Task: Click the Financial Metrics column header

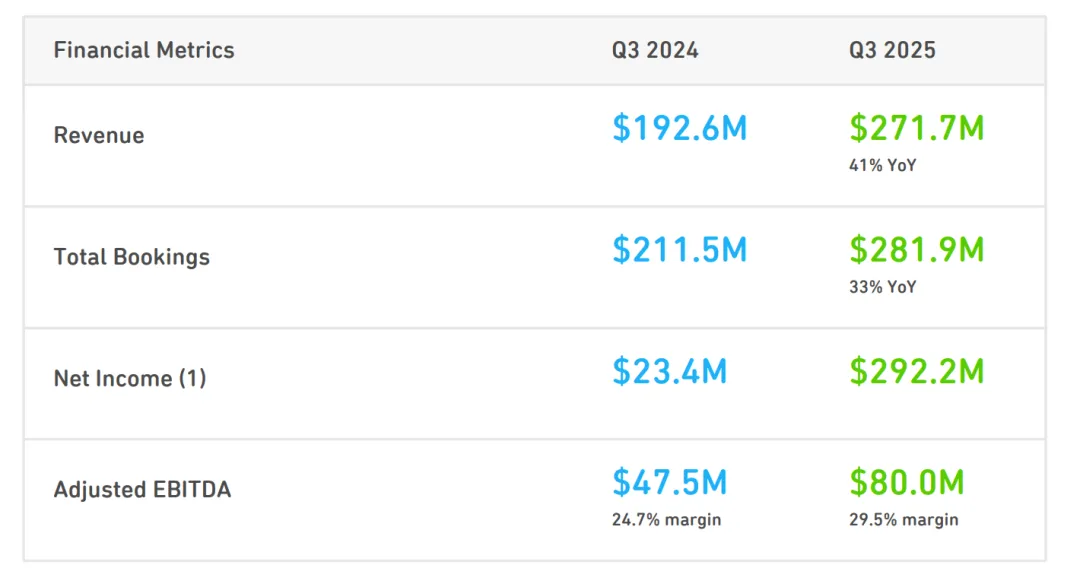Action: 144,50
